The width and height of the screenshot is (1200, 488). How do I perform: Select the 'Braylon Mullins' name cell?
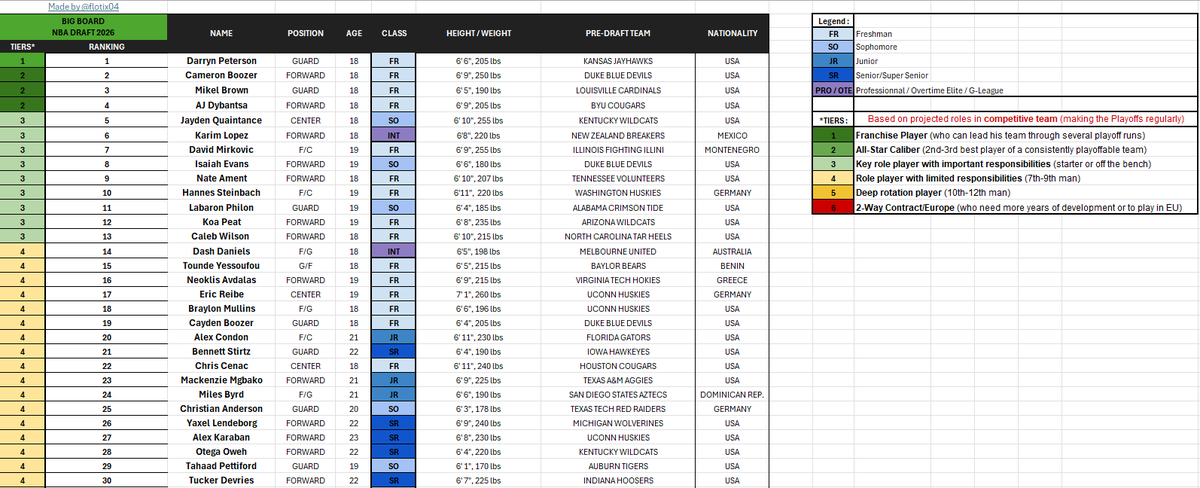point(222,309)
